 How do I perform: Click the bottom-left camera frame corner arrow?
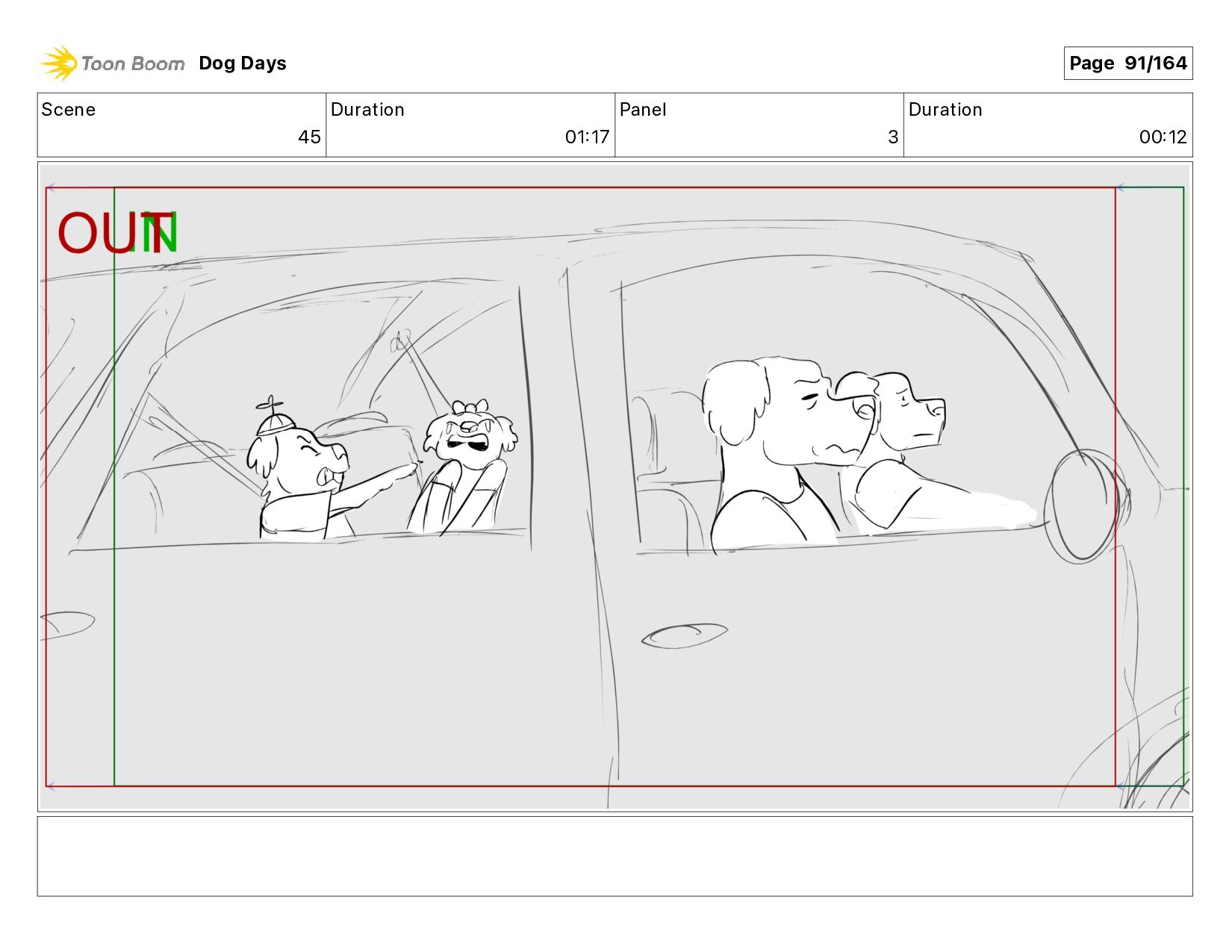[51, 785]
